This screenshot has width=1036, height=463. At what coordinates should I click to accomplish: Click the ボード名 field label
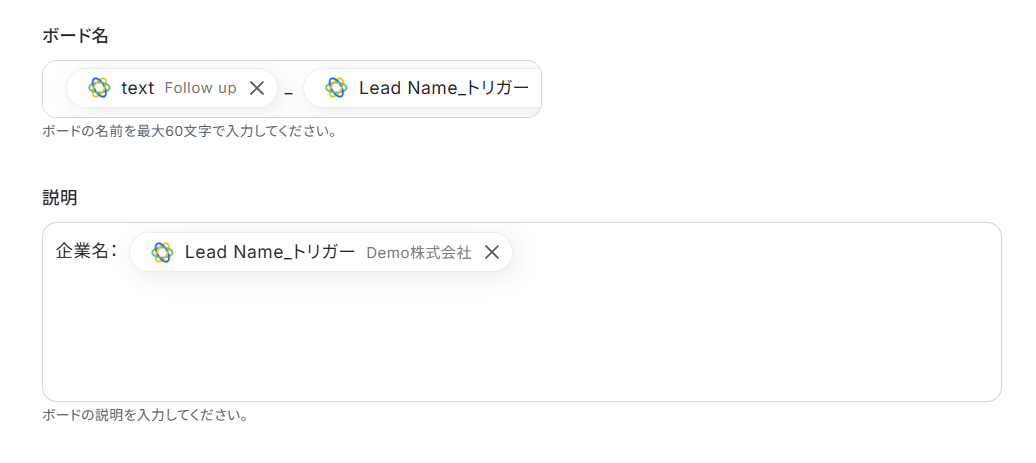[x=75, y=36]
